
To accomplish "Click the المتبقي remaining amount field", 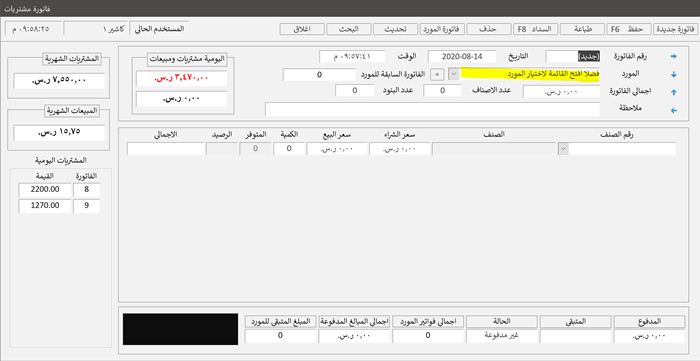I will coord(575,336).
